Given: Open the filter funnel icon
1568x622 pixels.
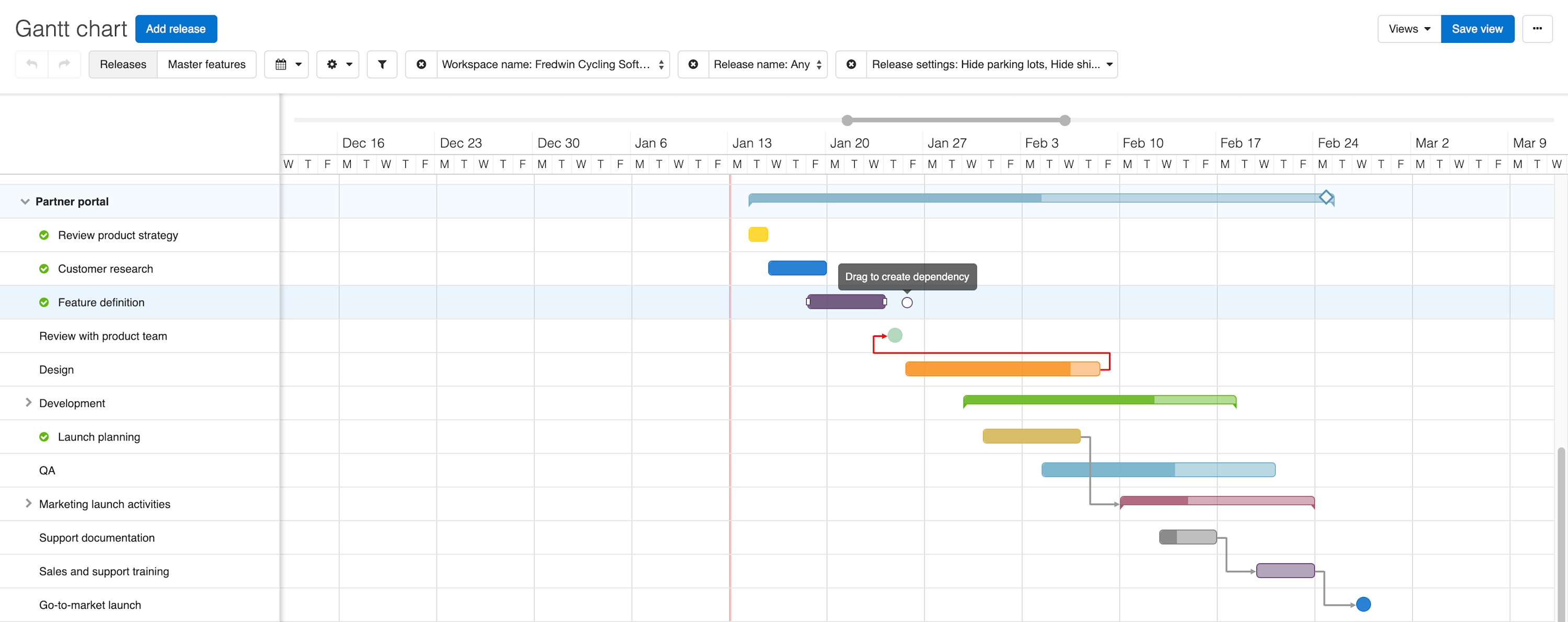Looking at the screenshot, I should point(382,64).
